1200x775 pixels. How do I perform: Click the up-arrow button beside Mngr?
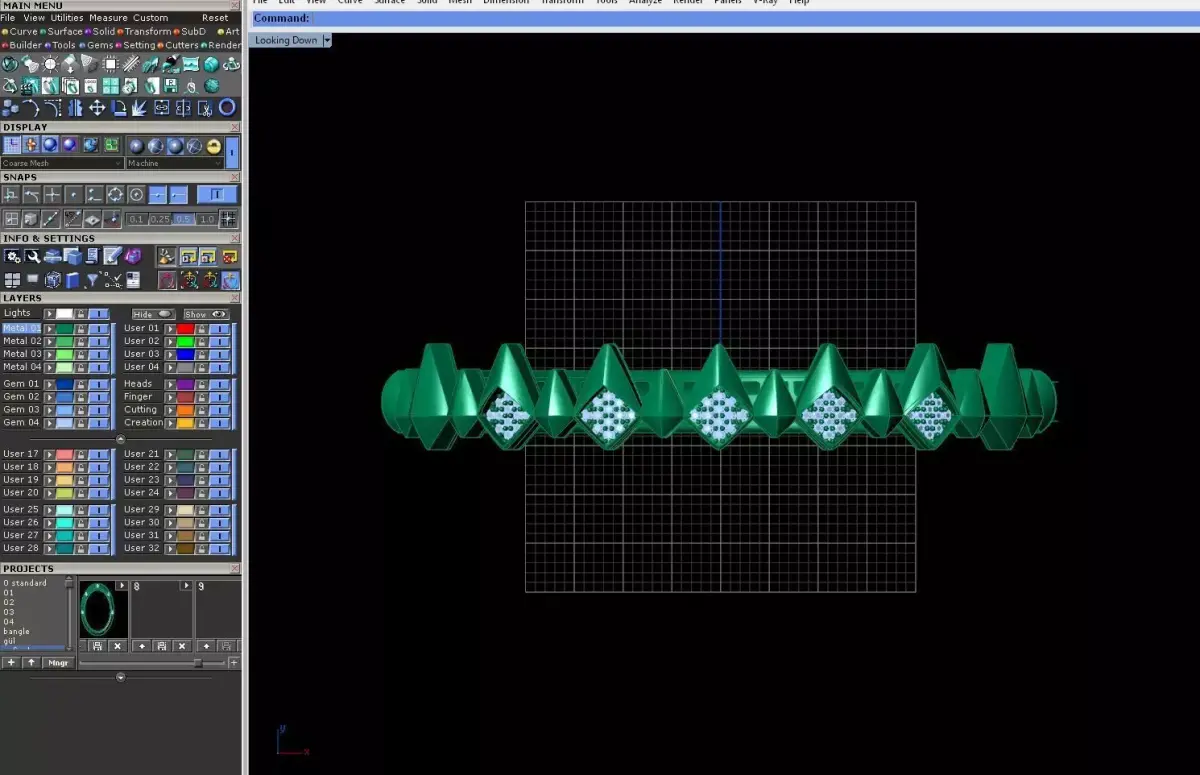31,663
